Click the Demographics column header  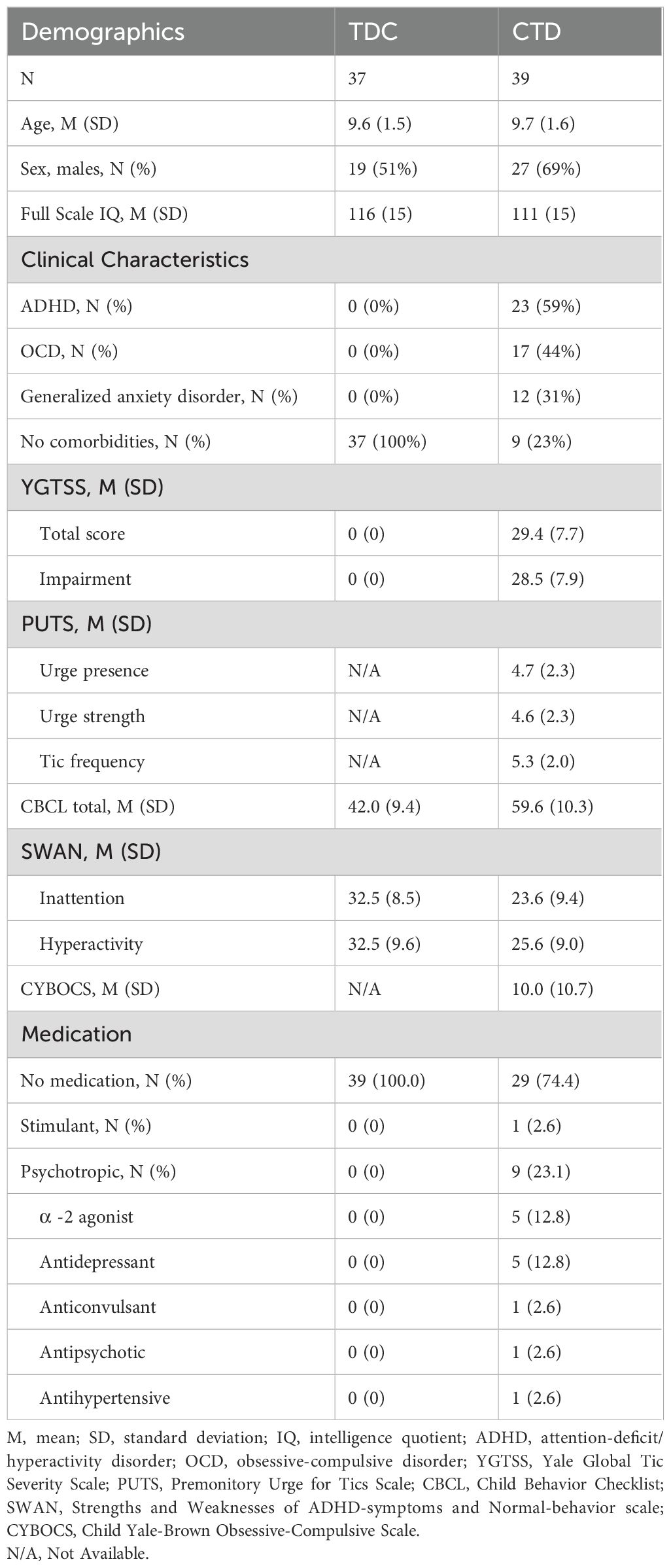(x=103, y=32)
